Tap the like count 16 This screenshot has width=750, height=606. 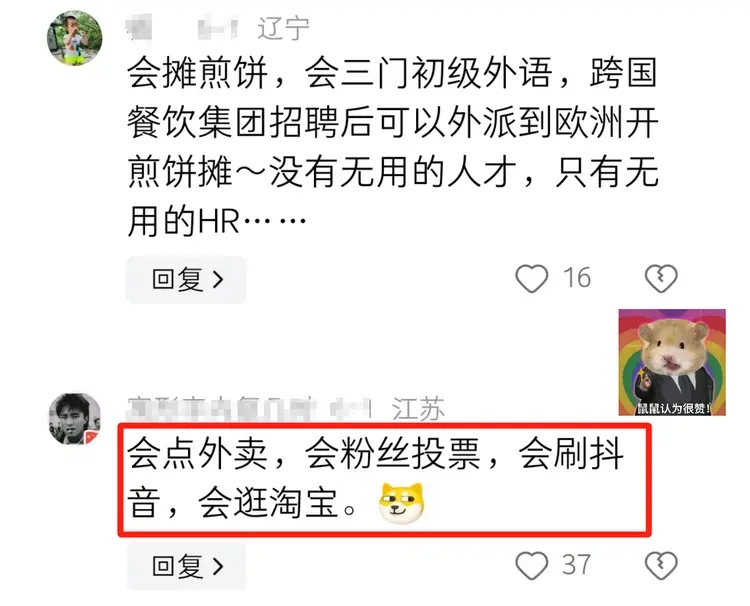point(577,278)
